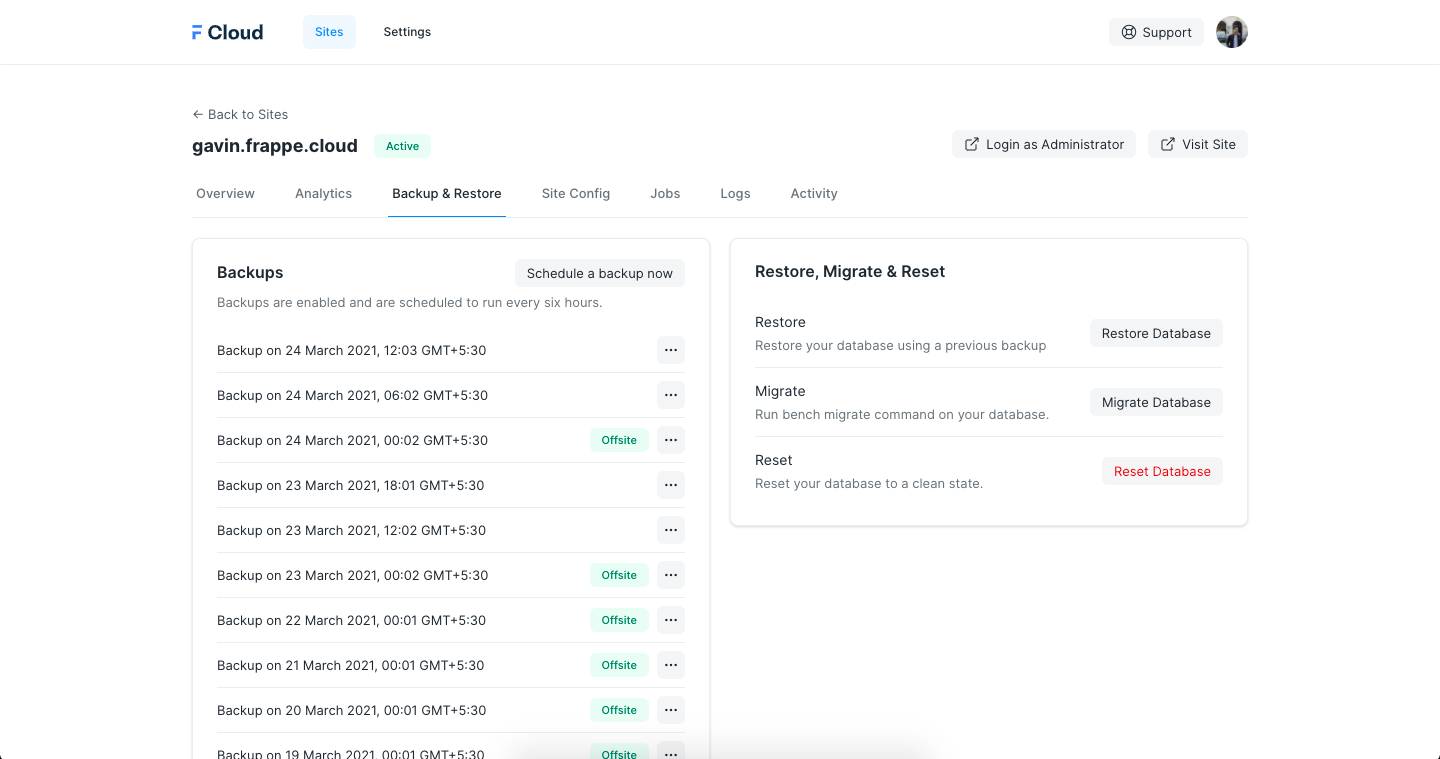The width and height of the screenshot is (1440, 759).
Task: Select the Activity tab
Action: [x=813, y=193]
